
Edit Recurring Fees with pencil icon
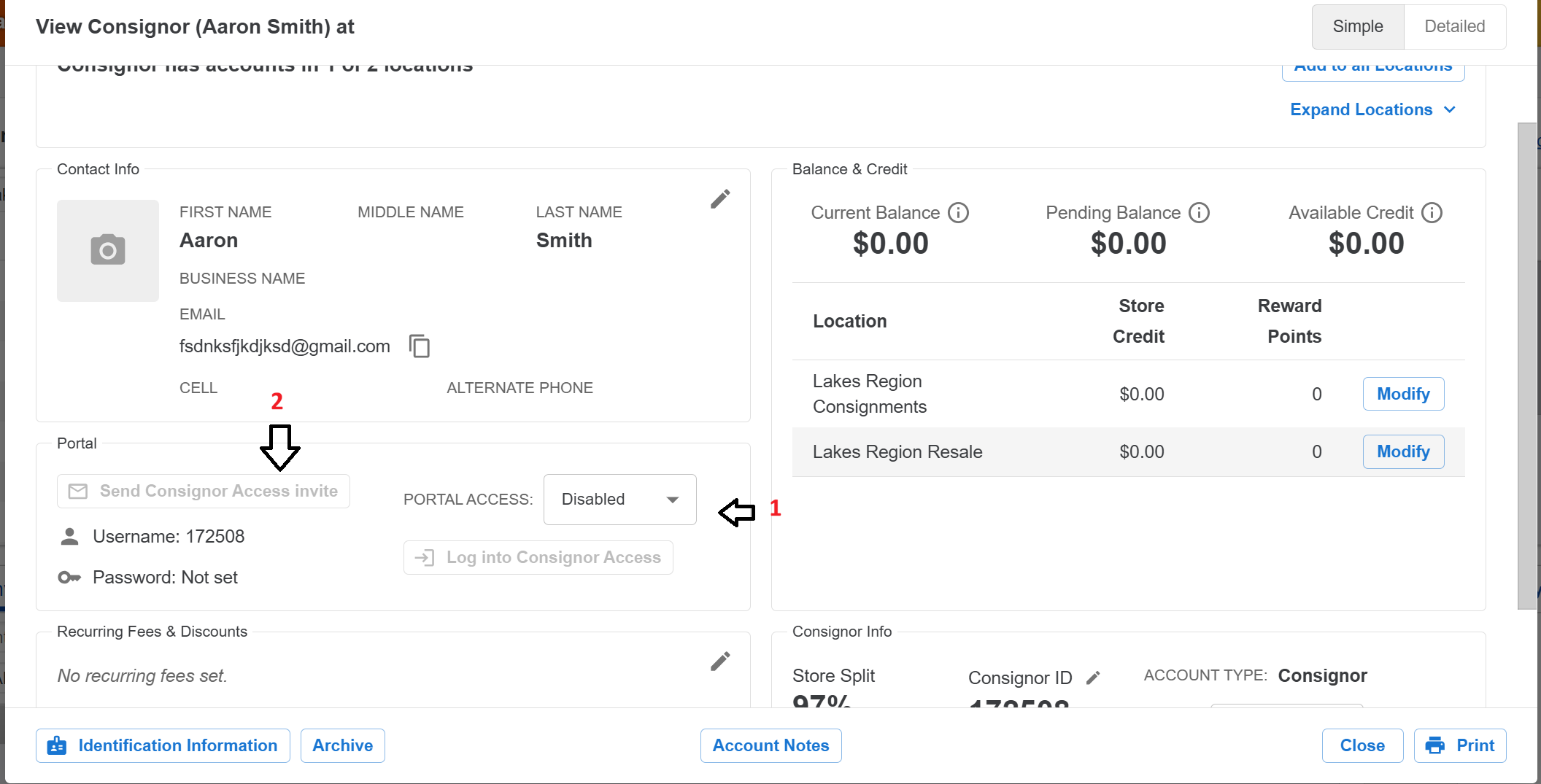point(720,661)
